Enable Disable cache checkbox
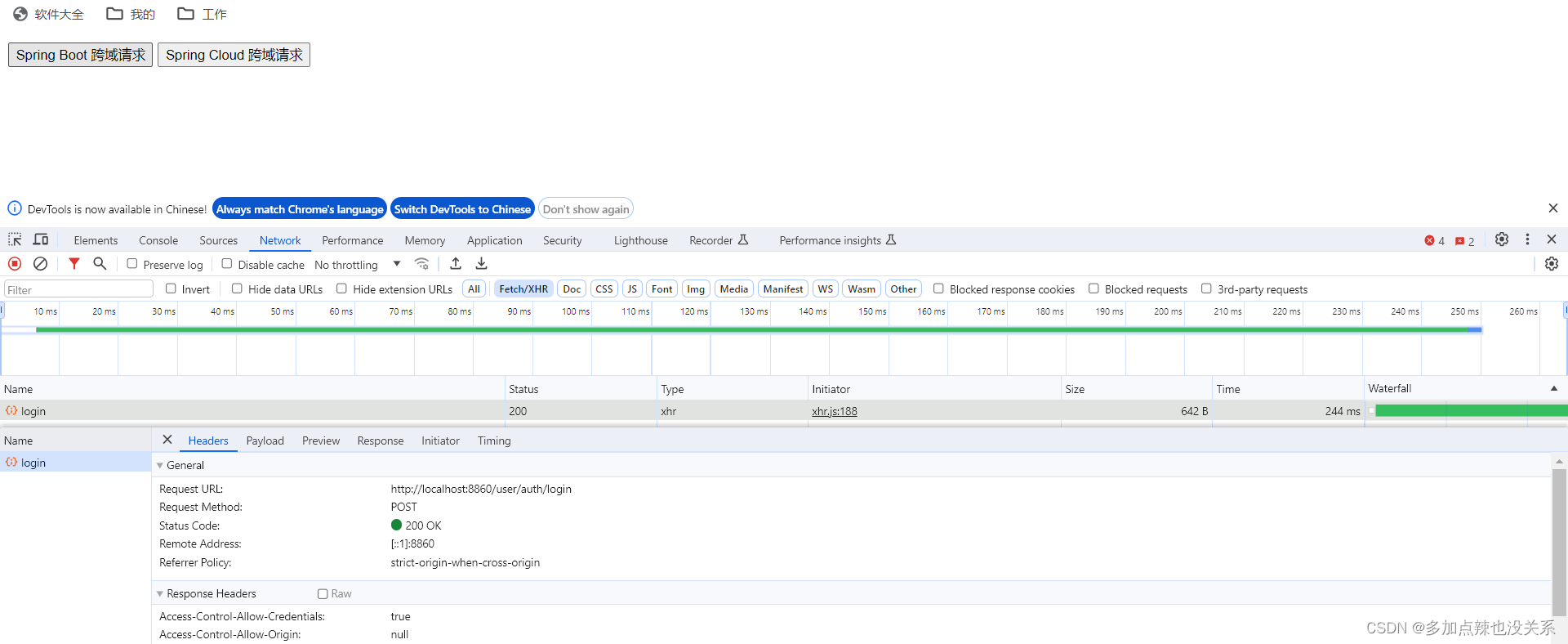The height and width of the screenshot is (644, 1568). tap(227, 264)
